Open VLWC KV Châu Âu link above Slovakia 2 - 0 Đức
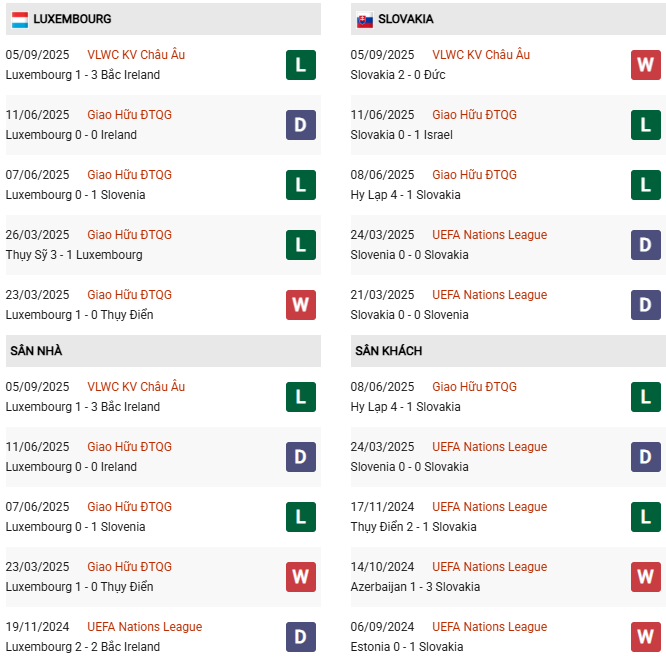The width and height of the screenshot is (666, 661). [481, 55]
